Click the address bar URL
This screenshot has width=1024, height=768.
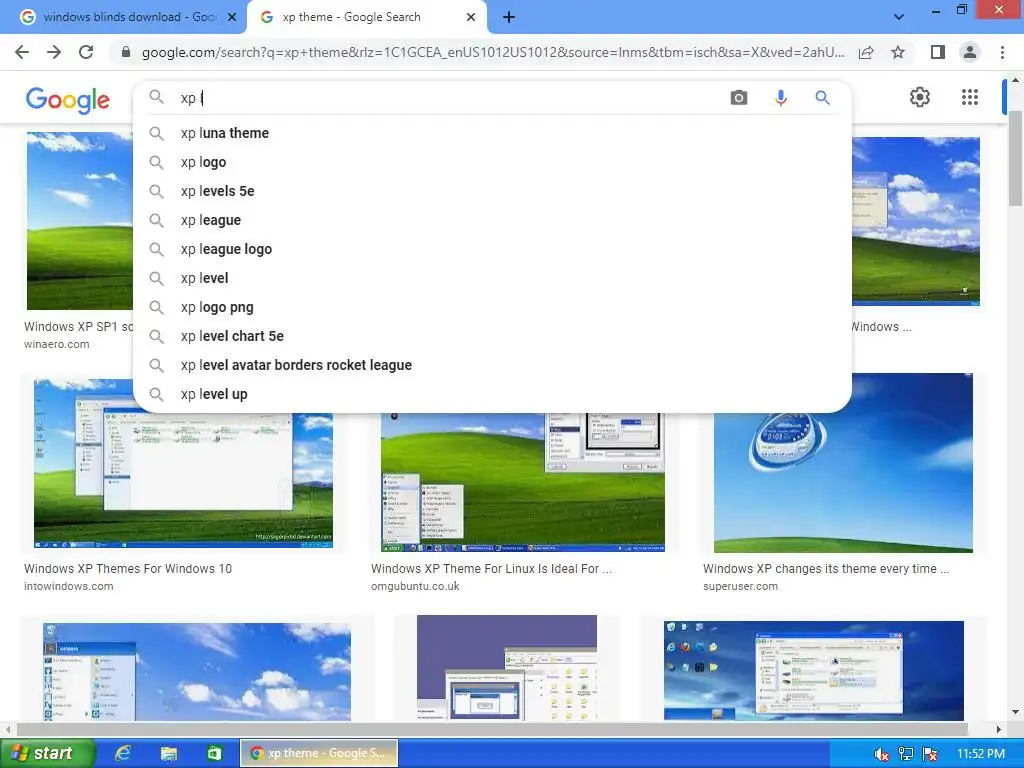coord(493,52)
